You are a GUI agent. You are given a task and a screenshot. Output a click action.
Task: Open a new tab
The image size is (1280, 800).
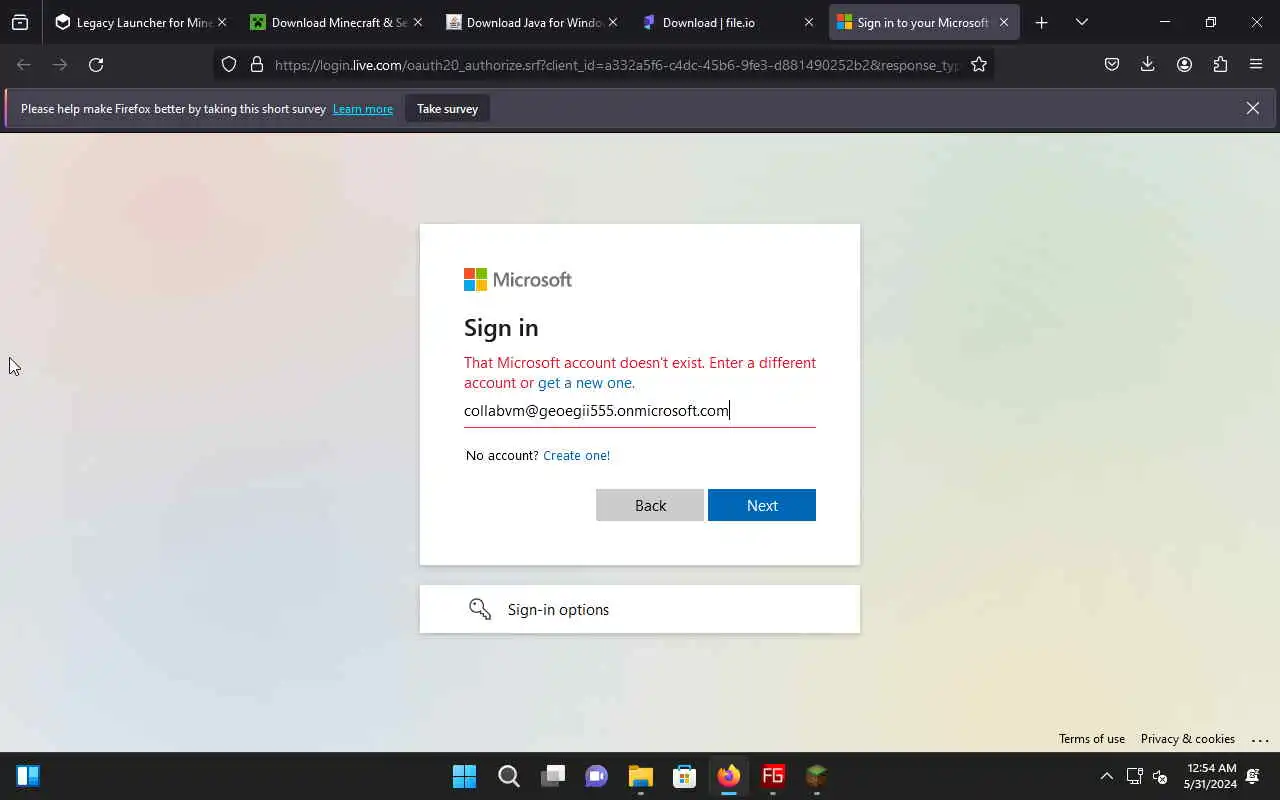(1041, 22)
